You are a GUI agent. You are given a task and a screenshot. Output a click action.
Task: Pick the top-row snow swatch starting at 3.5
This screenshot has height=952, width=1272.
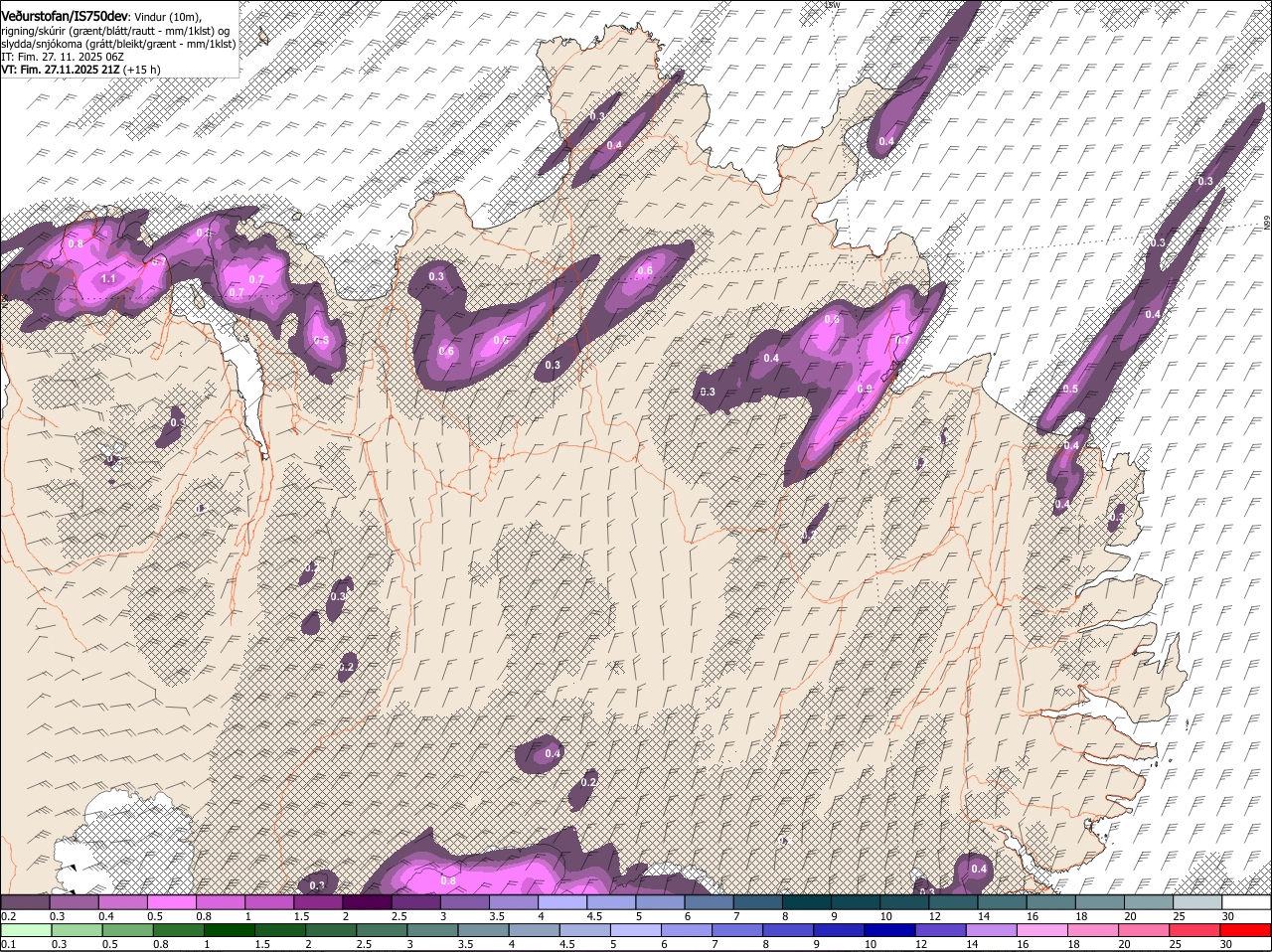514,902
